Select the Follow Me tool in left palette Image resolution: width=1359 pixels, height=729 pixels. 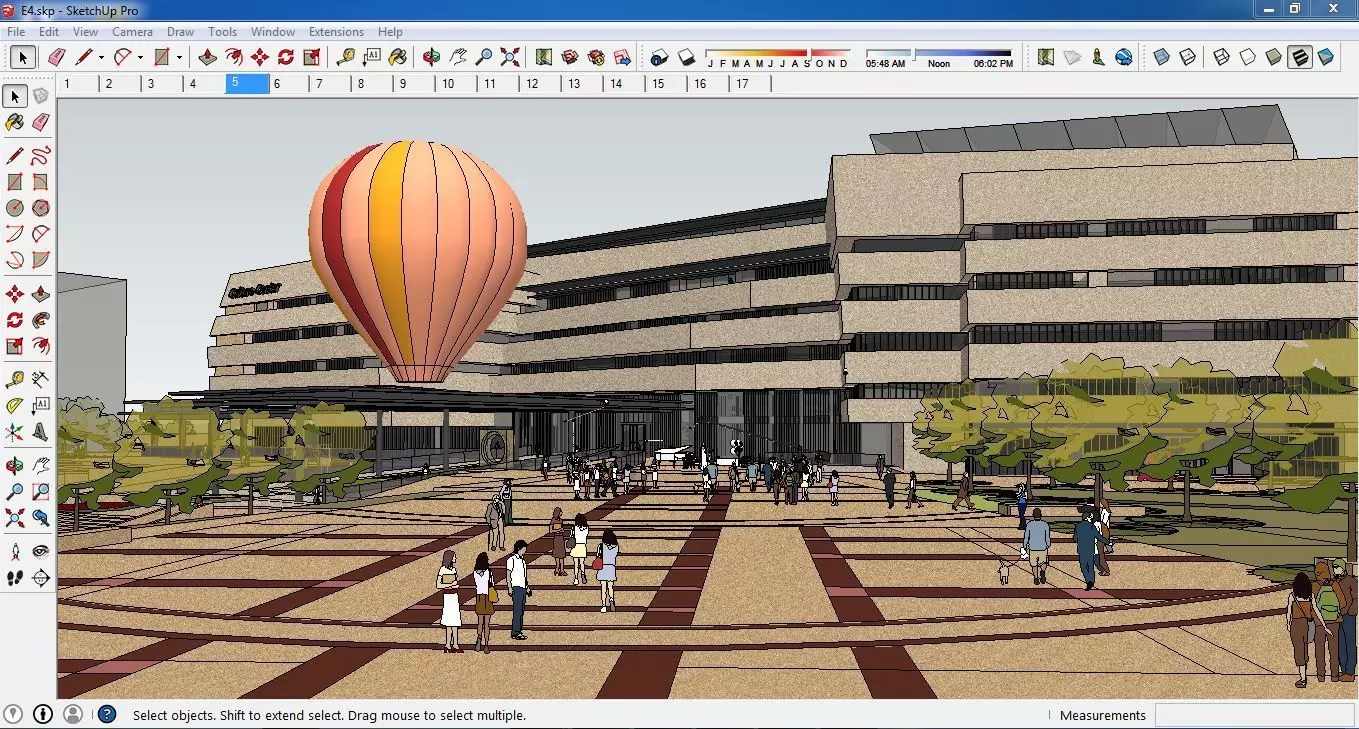41,320
